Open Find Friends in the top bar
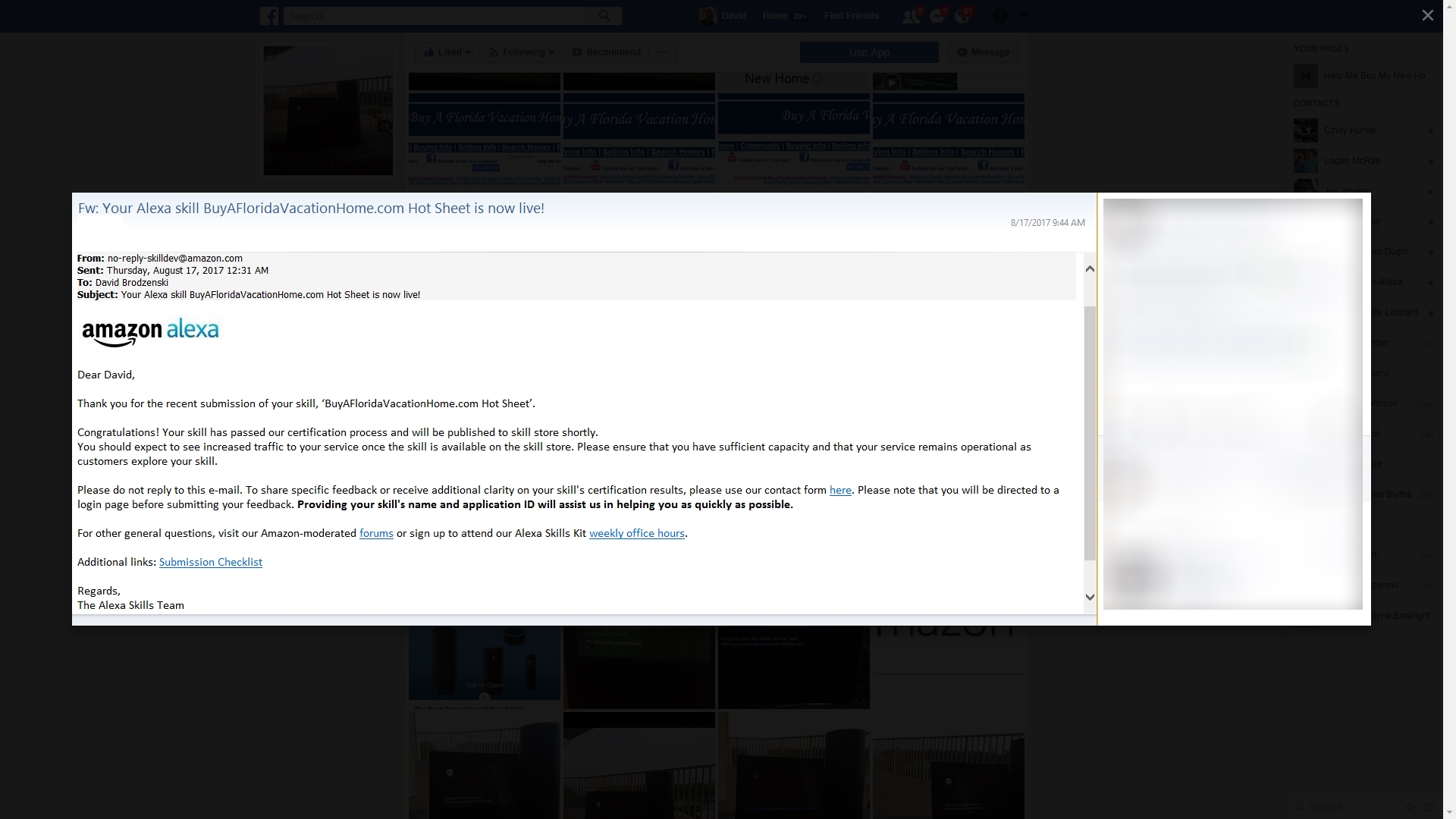 [851, 16]
